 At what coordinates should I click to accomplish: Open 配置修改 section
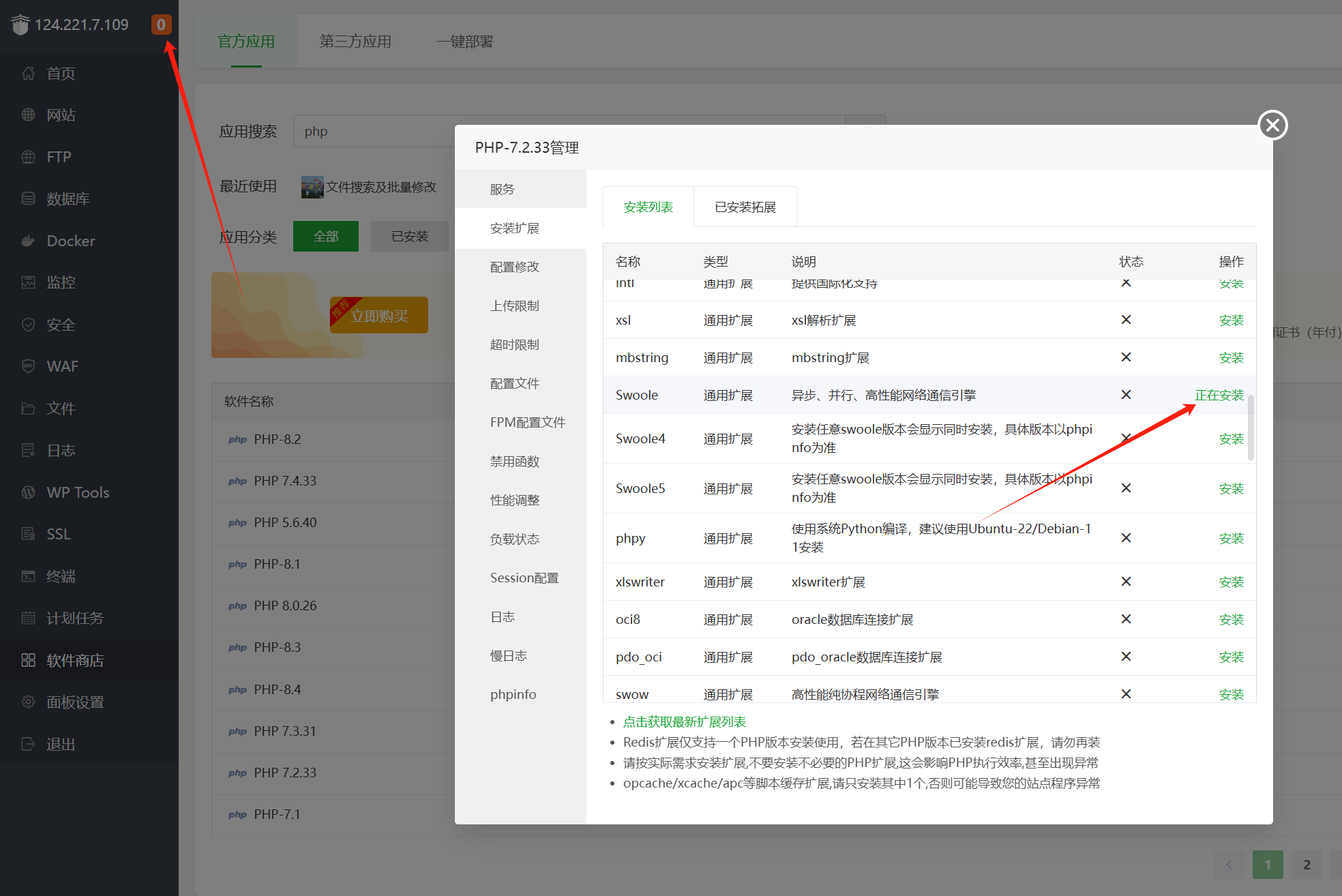520,267
